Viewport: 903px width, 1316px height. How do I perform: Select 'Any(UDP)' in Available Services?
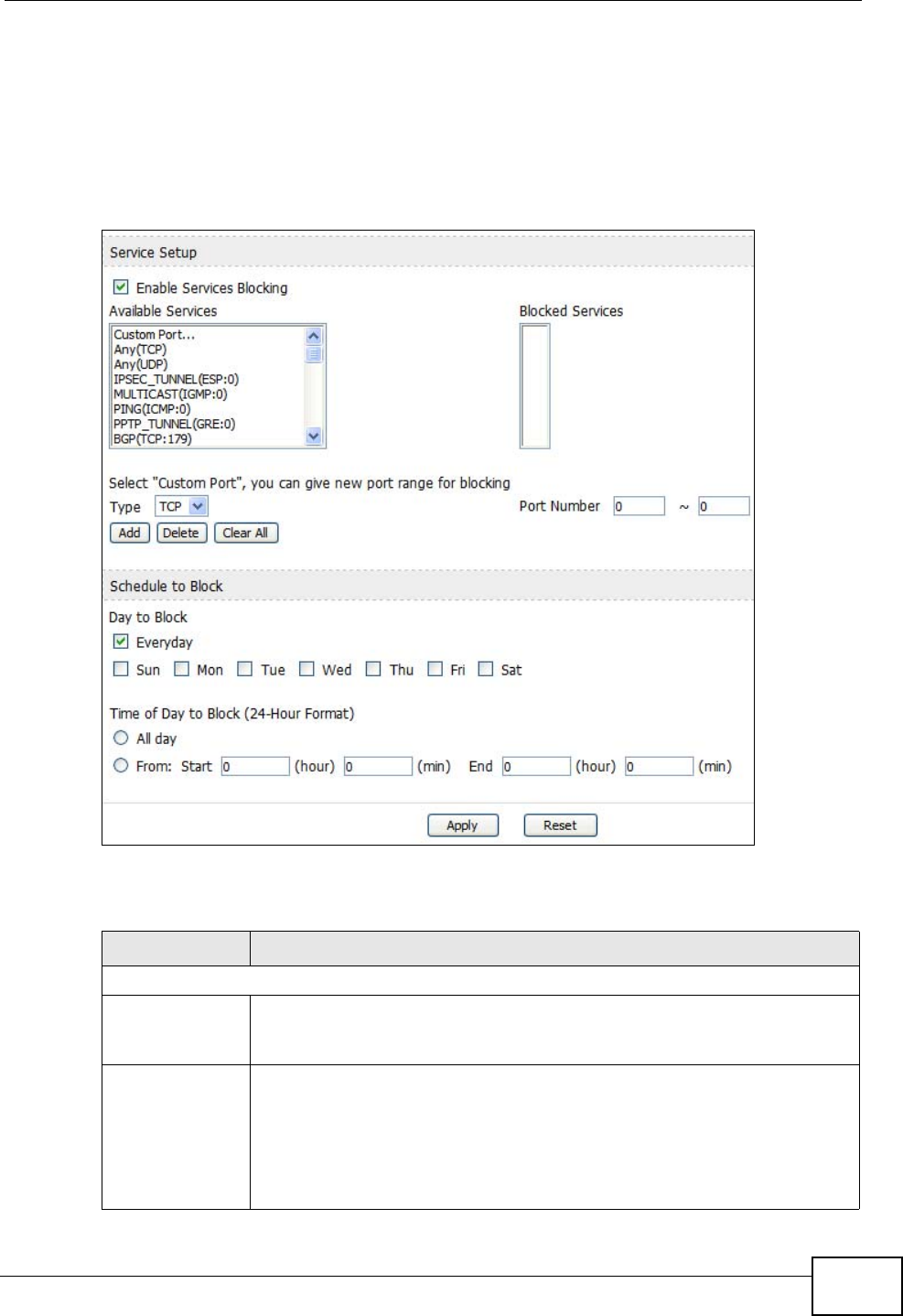pos(141,364)
